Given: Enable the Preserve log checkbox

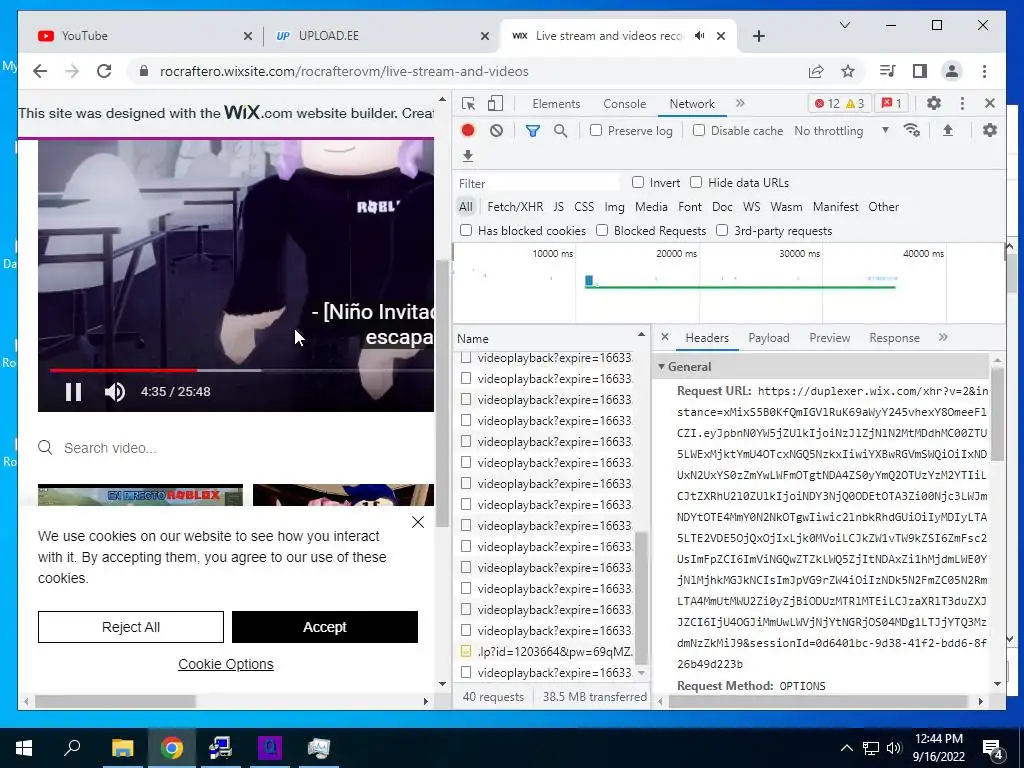Looking at the screenshot, I should pyautogui.click(x=596, y=131).
